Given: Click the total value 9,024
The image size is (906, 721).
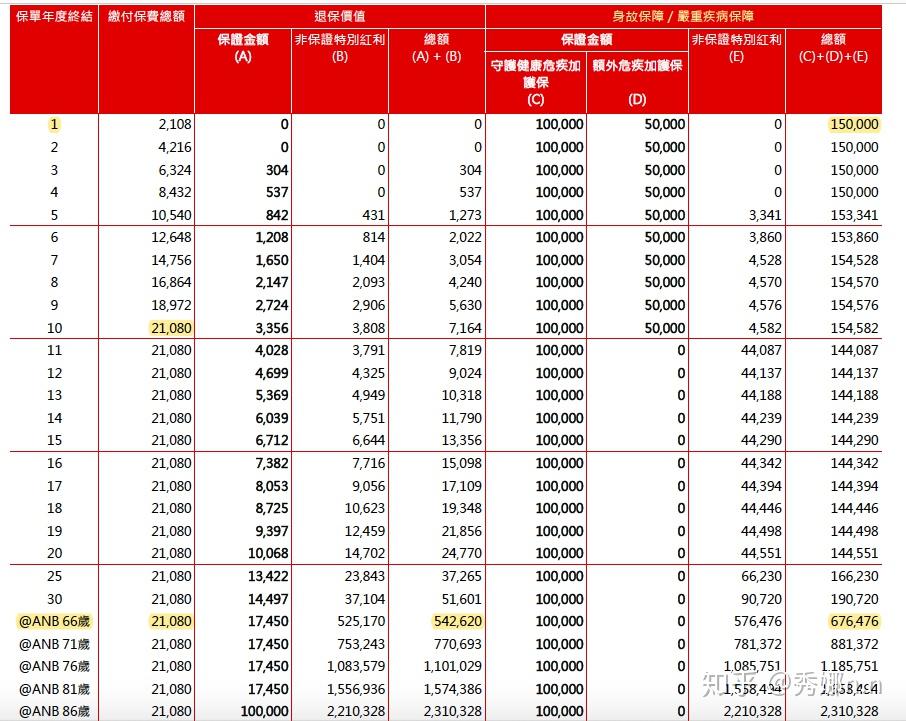Looking at the screenshot, I should click(465, 373).
